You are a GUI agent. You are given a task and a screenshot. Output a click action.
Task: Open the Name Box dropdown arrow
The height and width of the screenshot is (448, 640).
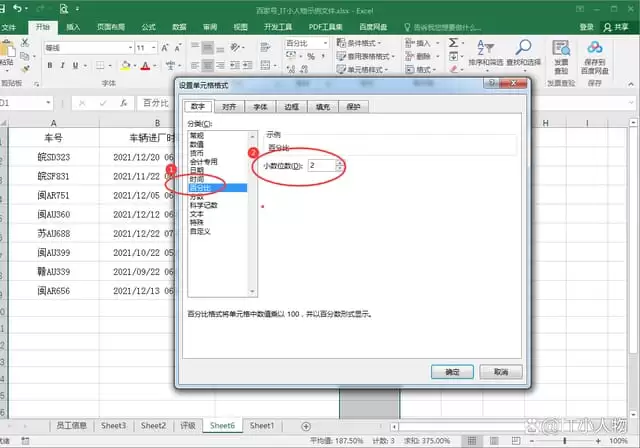point(48,103)
